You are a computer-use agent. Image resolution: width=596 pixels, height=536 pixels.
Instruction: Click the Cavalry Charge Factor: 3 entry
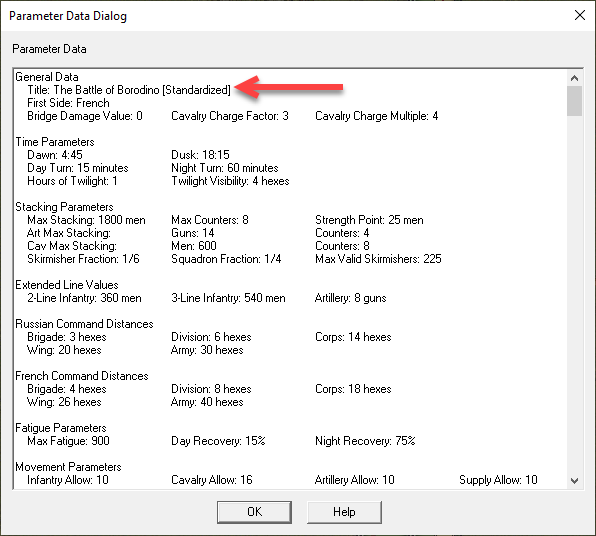coord(230,116)
